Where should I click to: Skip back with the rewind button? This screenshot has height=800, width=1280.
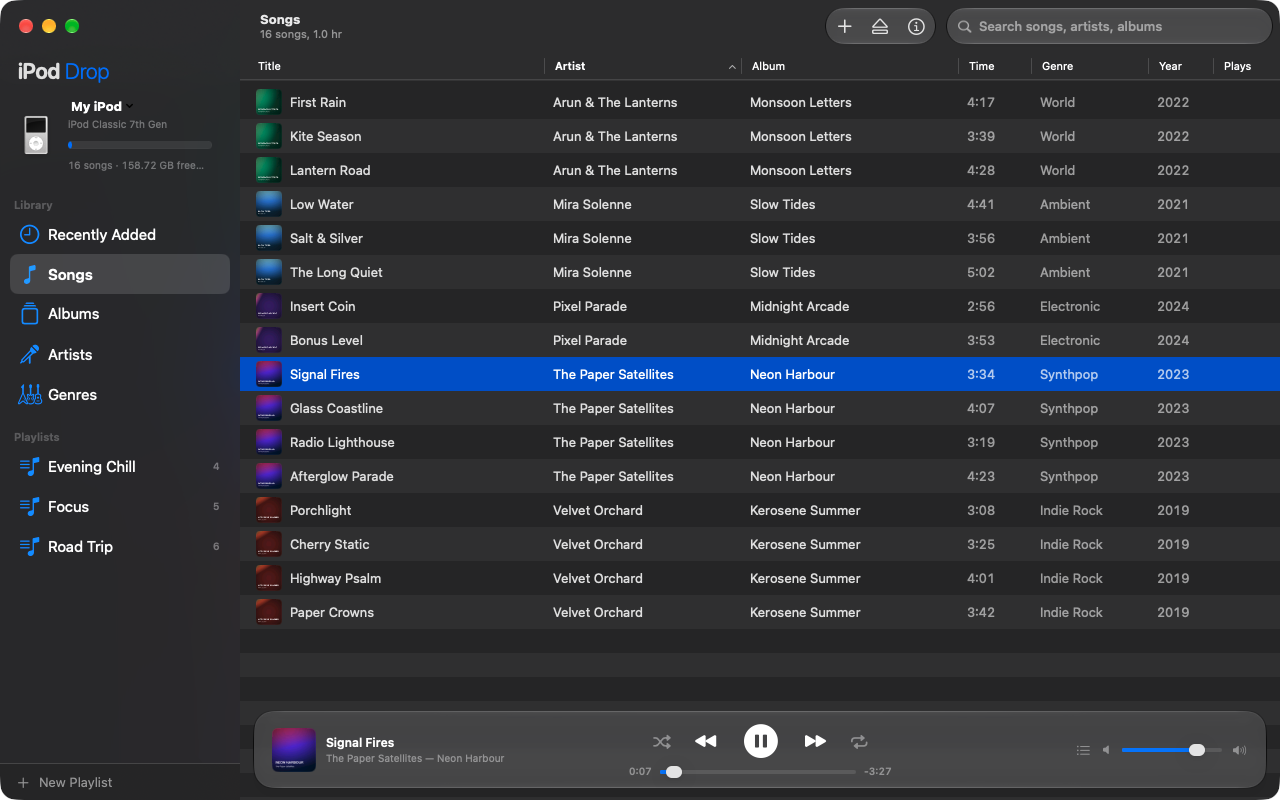(x=706, y=741)
